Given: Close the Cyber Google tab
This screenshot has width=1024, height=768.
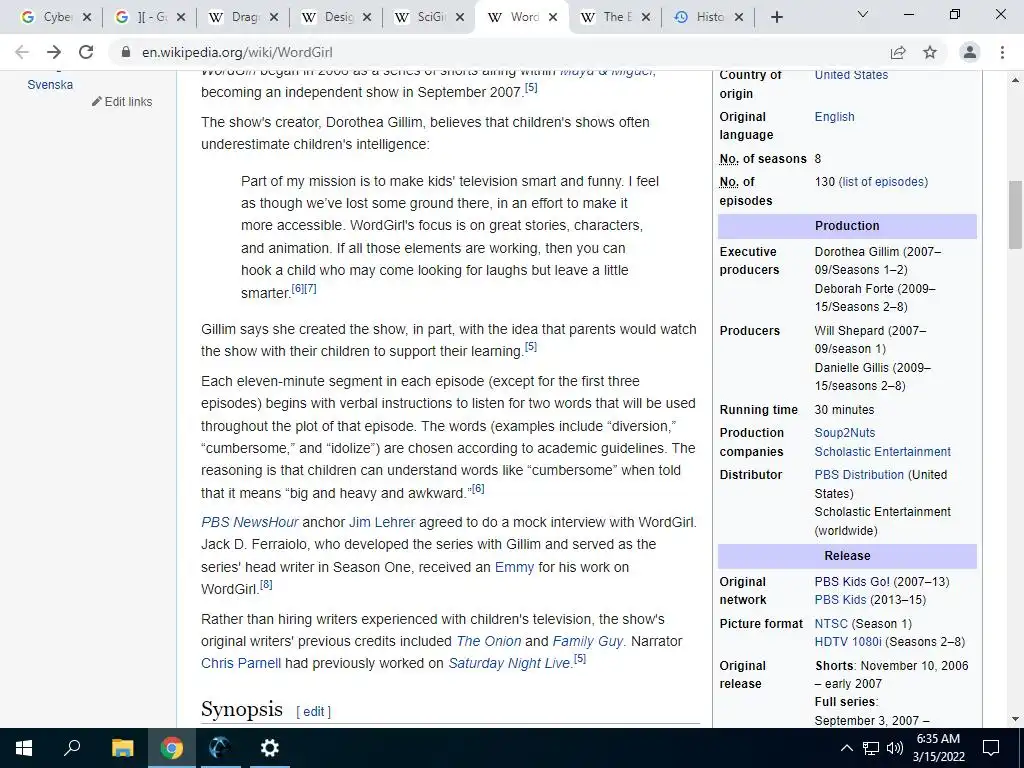Looking at the screenshot, I should pyautogui.click(x=87, y=18).
